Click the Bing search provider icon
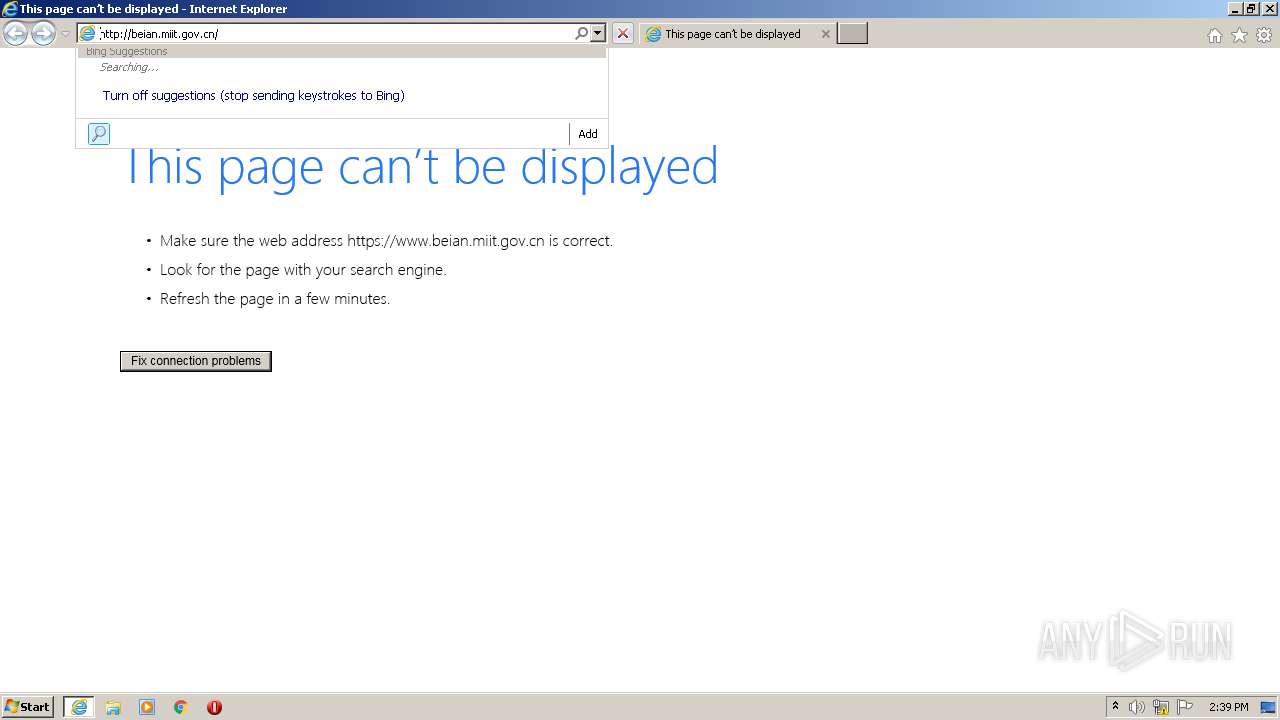Image resolution: width=1280 pixels, height=720 pixels. [99, 134]
